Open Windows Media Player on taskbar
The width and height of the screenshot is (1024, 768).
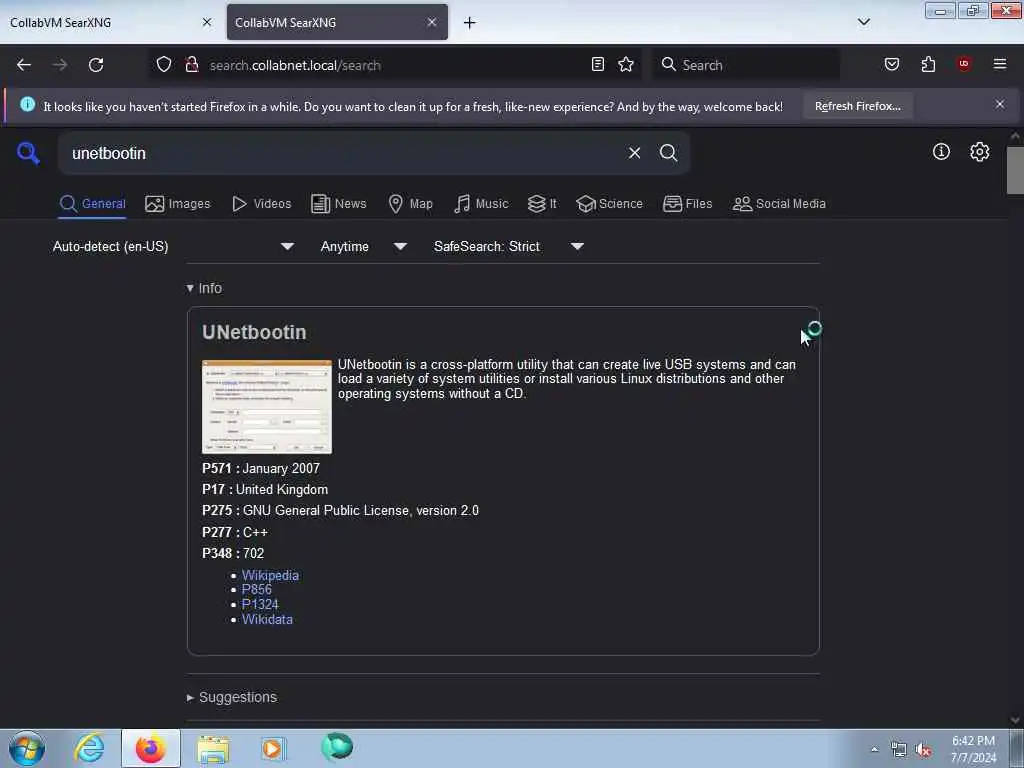click(273, 748)
